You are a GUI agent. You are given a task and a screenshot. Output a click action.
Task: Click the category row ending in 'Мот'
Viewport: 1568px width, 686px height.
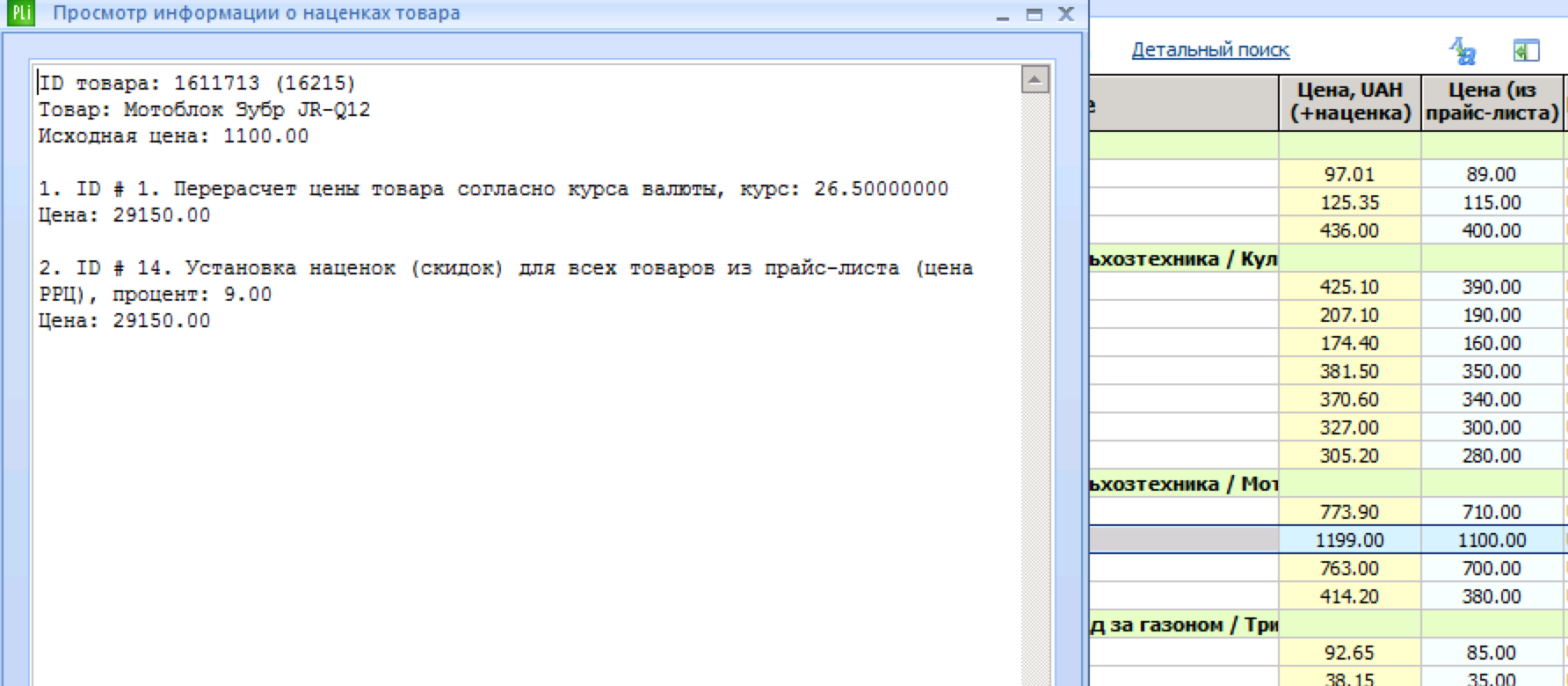pos(1327,484)
